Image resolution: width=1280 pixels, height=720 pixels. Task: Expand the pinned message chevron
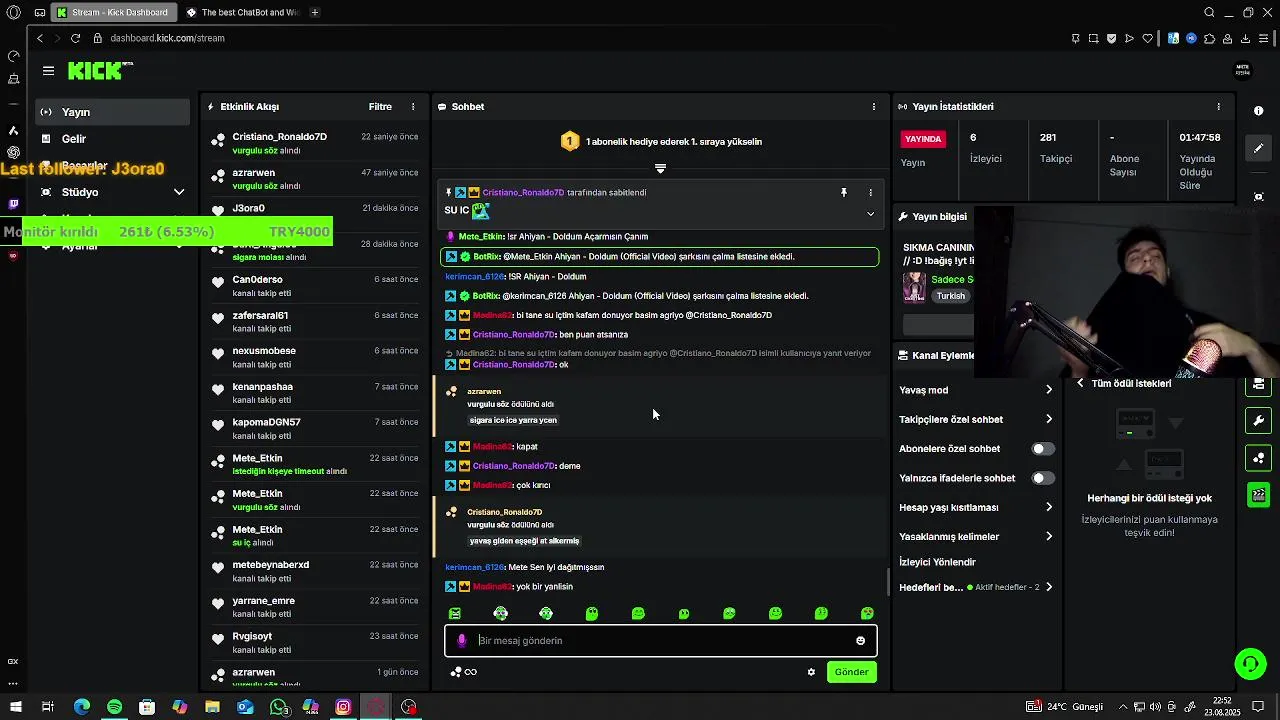click(x=870, y=214)
